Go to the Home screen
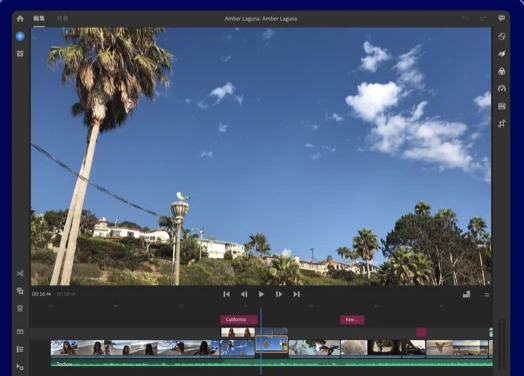The image size is (524, 376). click(20, 18)
